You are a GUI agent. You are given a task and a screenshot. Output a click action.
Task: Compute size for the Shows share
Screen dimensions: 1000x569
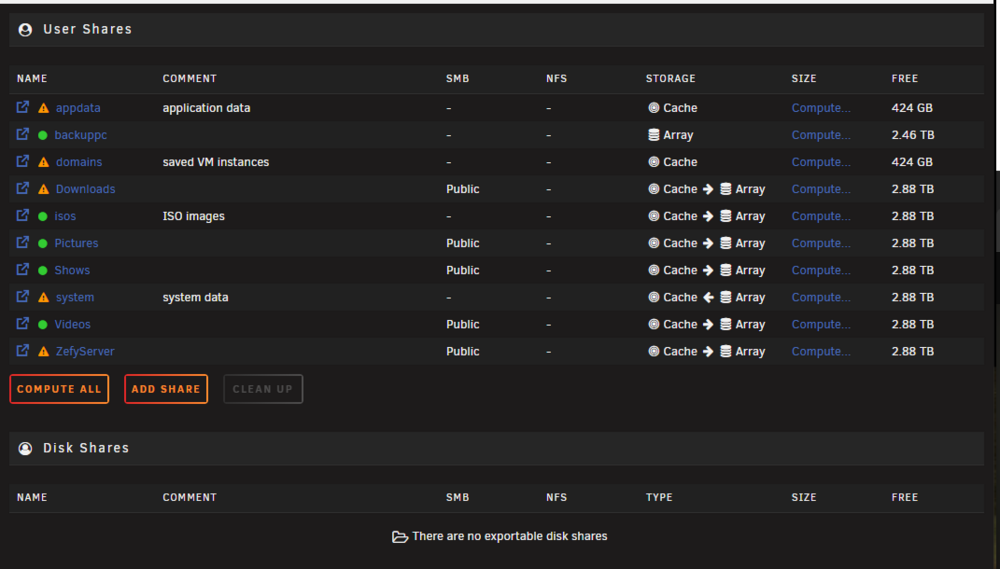click(821, 270)
